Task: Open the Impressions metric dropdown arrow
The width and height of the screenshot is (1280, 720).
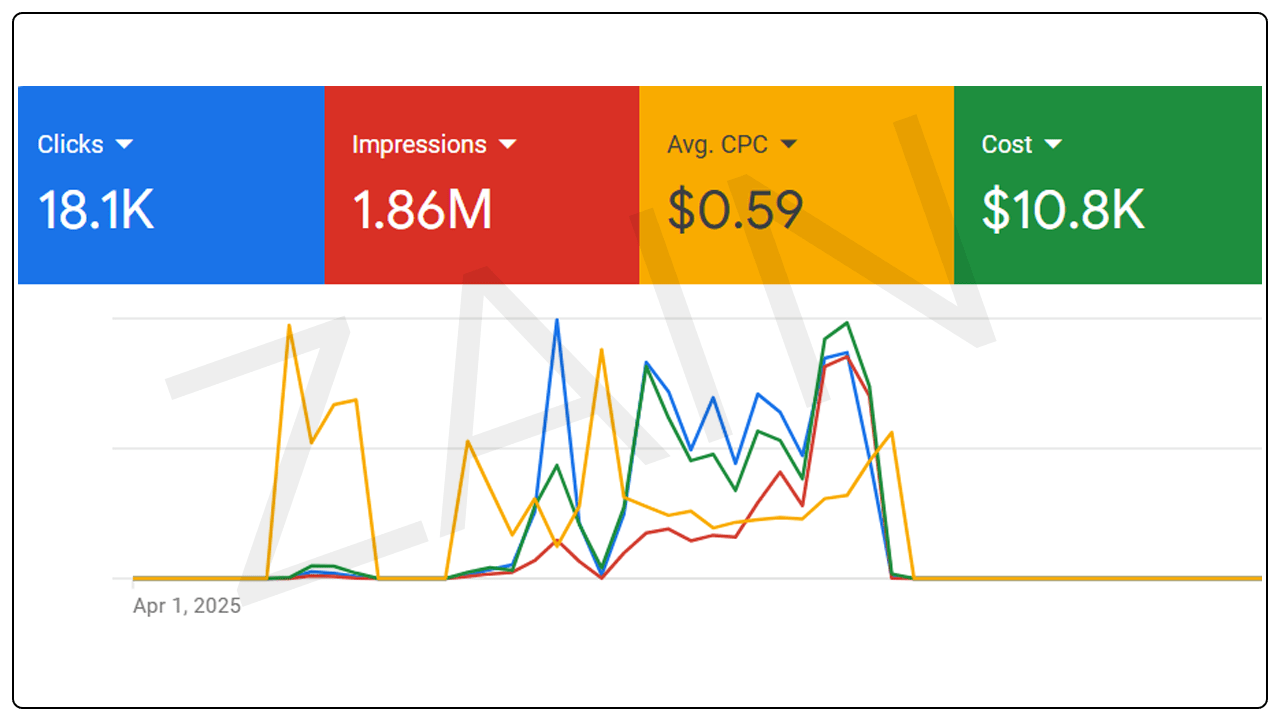Action: point(507,145)
